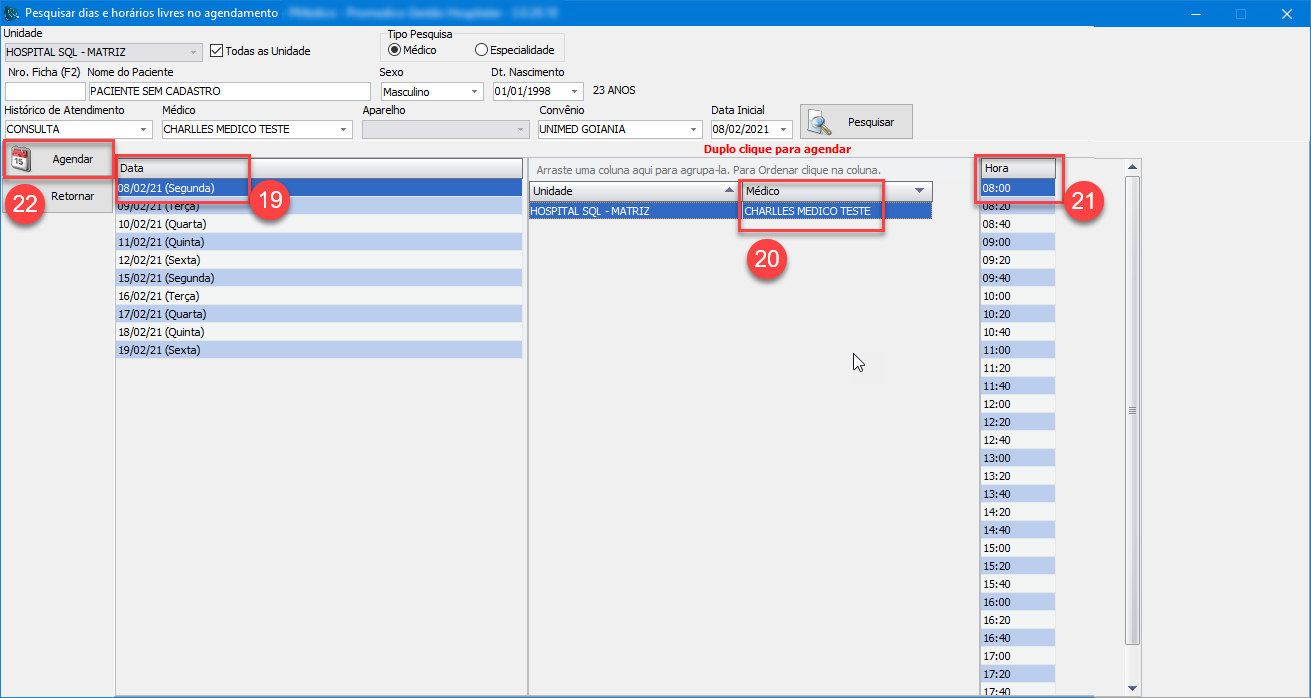1311x698 pixels.
Task: Select the Especialidade radio option
Action: click(482, 50)
